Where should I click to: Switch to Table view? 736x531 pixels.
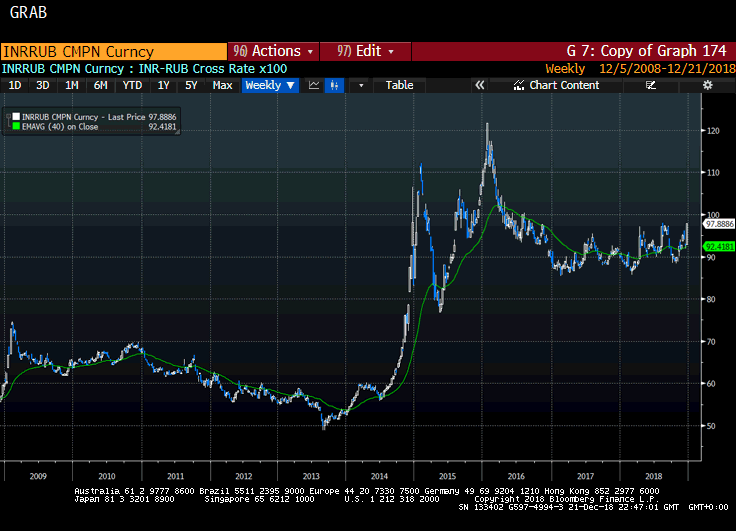[x=399, y=86]
